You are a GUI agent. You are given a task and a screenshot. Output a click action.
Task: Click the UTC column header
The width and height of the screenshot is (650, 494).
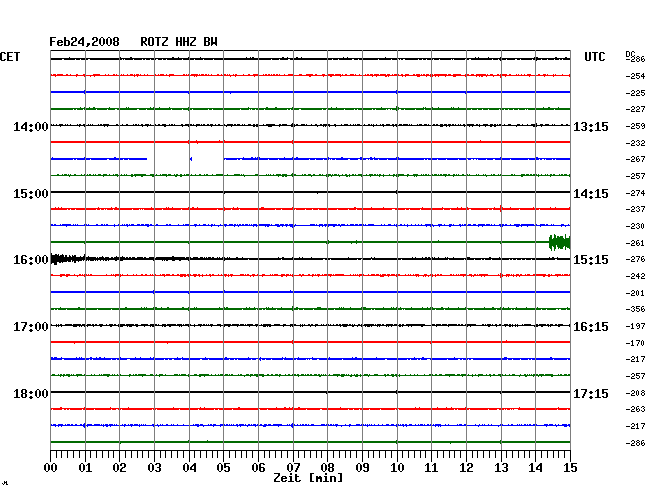(x=594, y=57)
